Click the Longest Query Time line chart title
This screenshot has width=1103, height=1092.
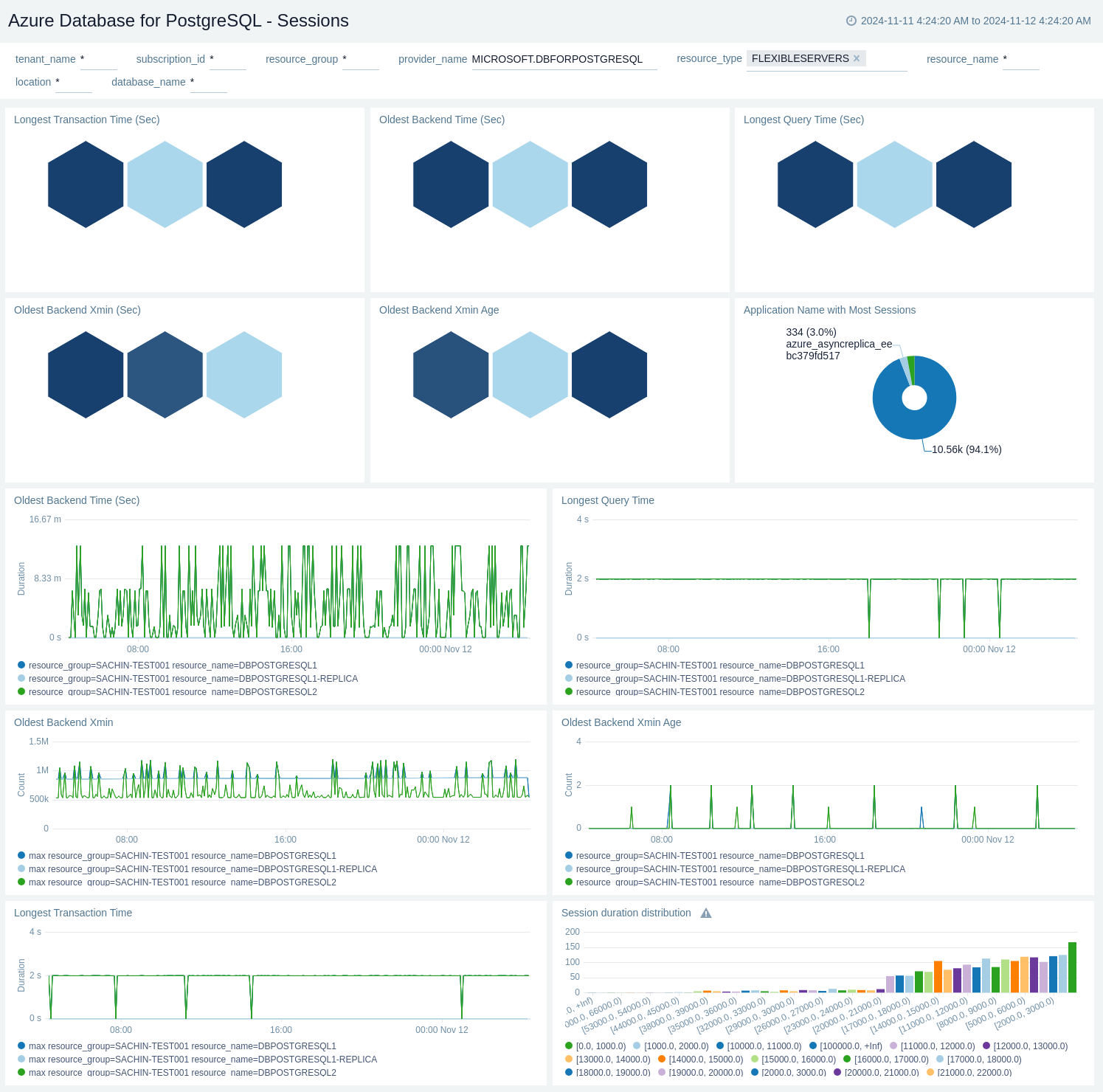click(x=608, y=500)
